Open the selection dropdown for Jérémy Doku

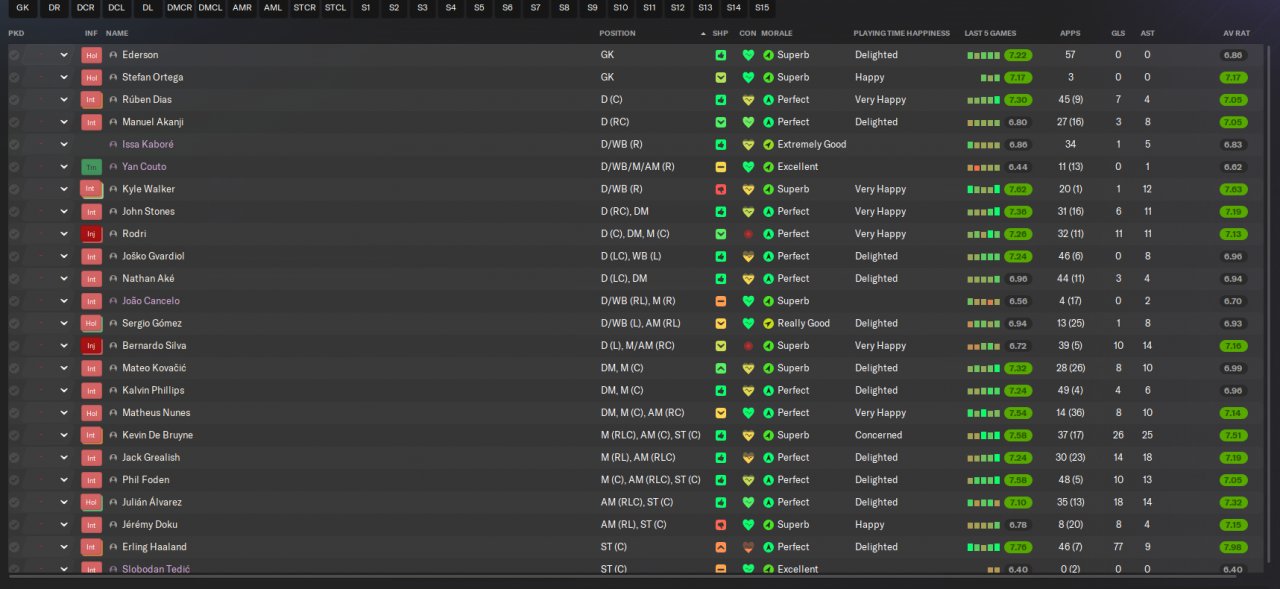(64, 525)
